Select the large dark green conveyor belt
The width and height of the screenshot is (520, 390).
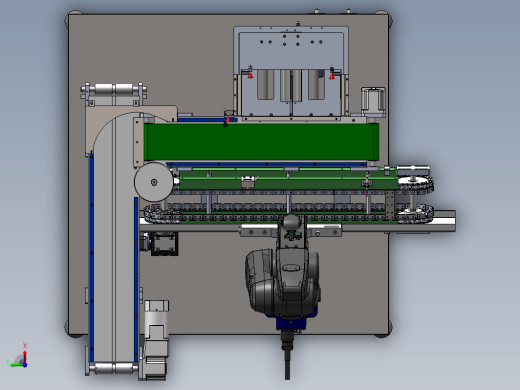point(261,142)
